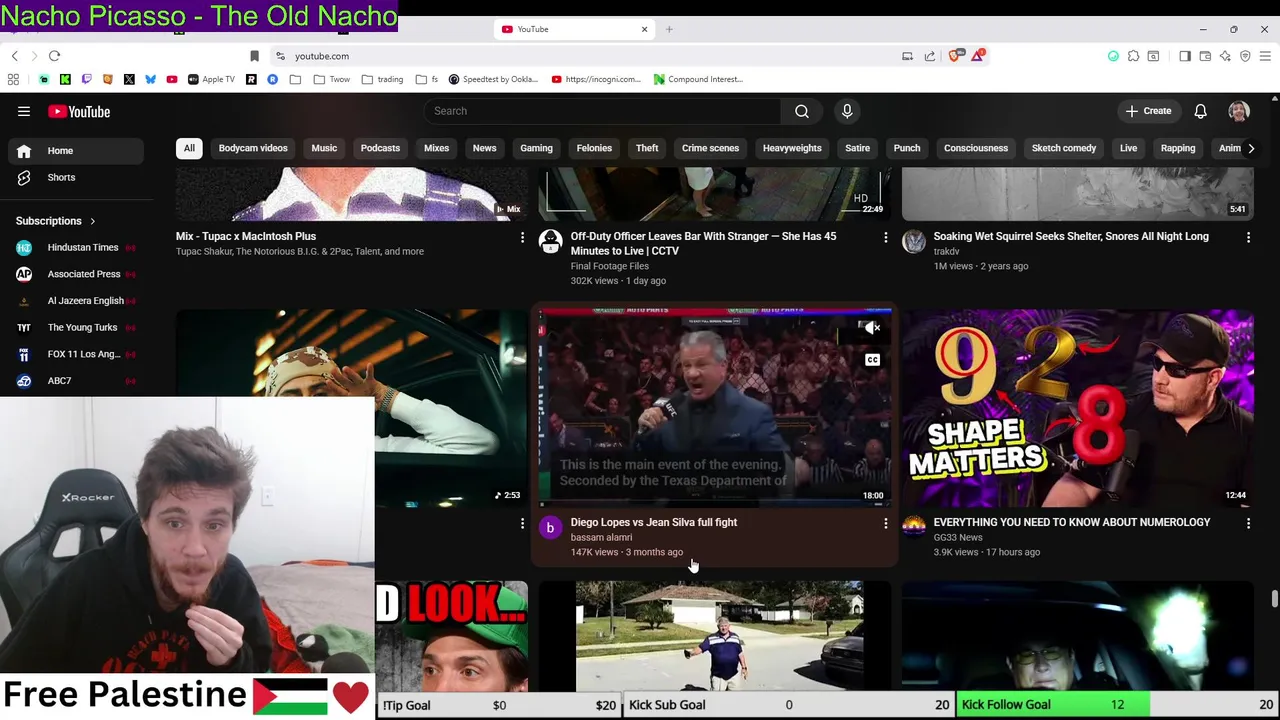Unmute the Diego Lopes preview video
The width and height of the screenshot is (1280, 720).
point(873,328)
